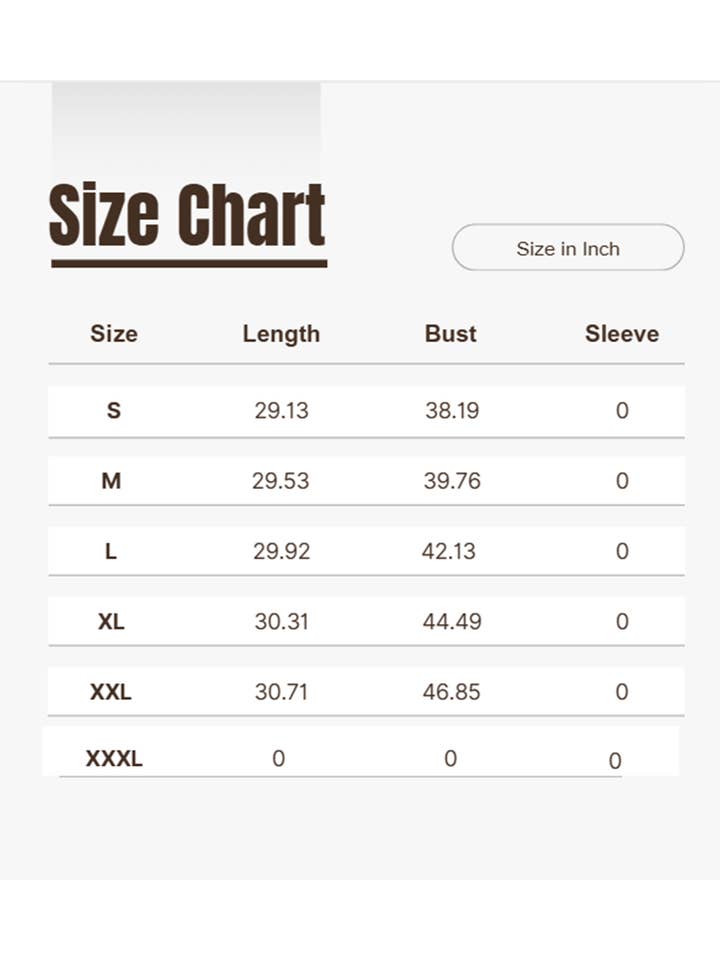Pick the XXXL size row label
The image size is (720, 960).
[114, 759]
